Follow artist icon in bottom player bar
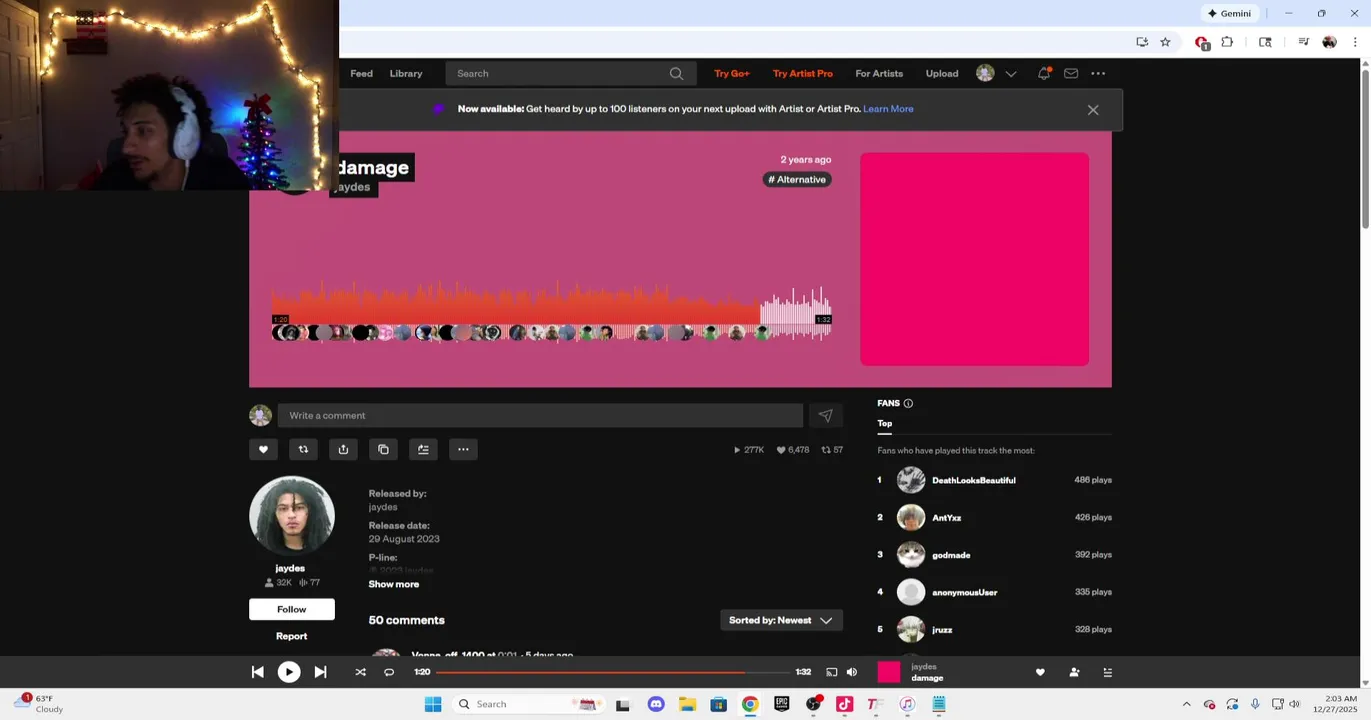The height and width of the screenshot is (720, 1371). click(x=1074, y=672)
